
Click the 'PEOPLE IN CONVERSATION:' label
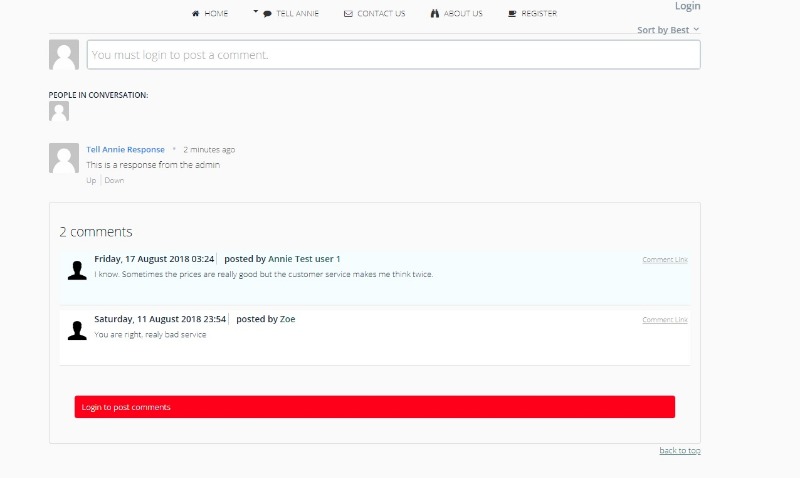tap(98, 95)
